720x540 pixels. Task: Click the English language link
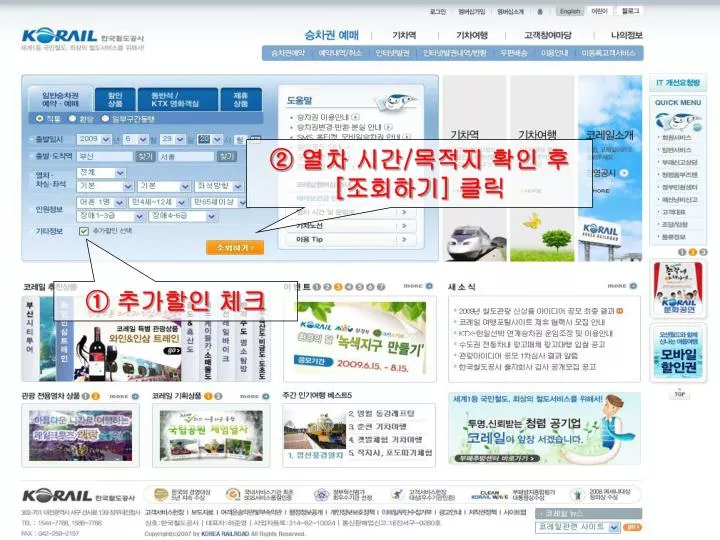point(570,11)
